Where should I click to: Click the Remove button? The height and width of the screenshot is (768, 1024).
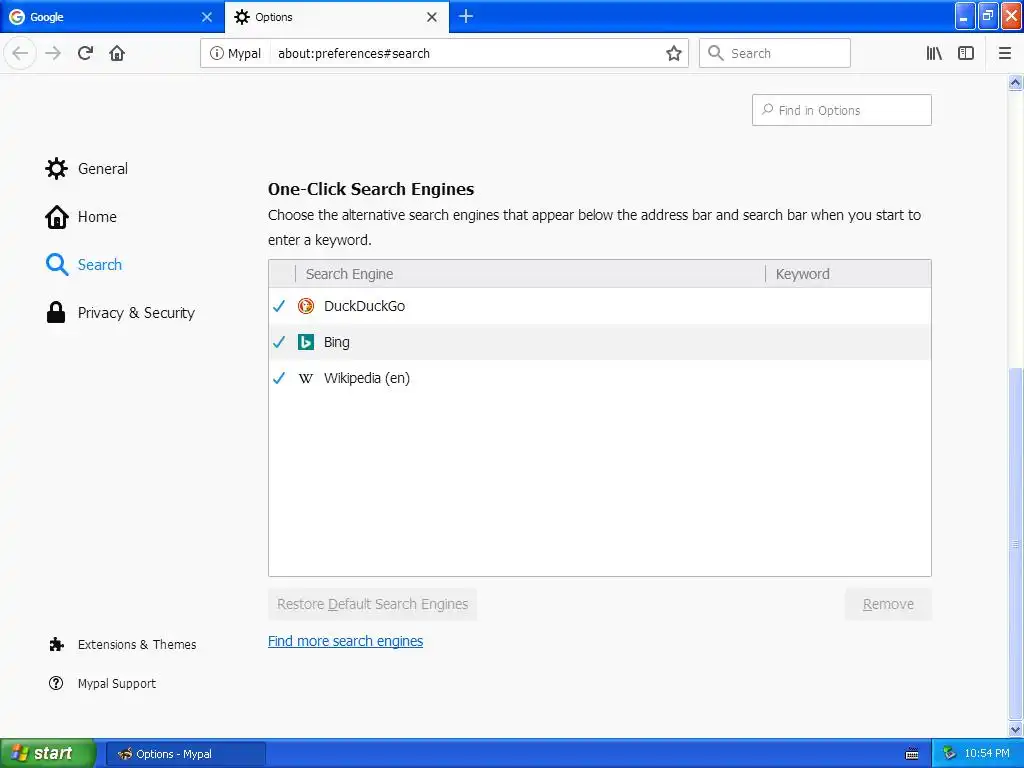coord(888,604)
